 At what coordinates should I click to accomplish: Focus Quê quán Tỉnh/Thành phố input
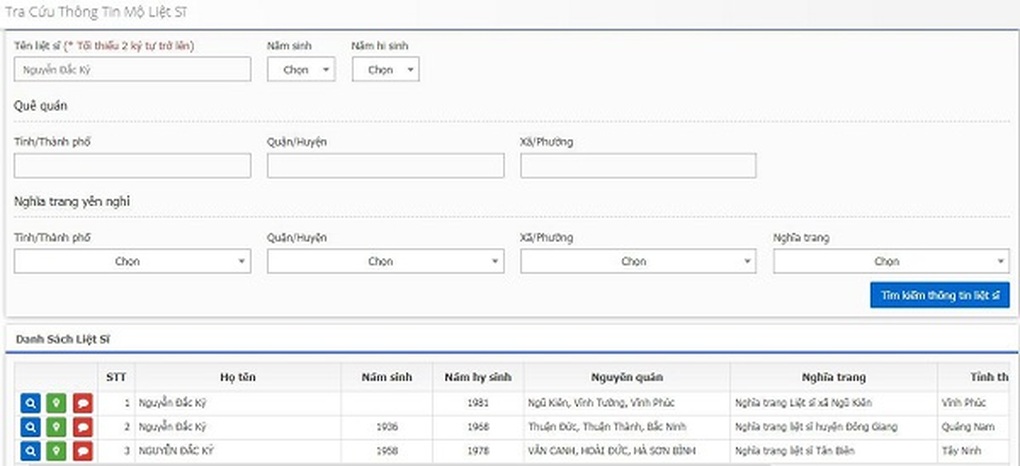pyautogui.click(x=132, y=165)
